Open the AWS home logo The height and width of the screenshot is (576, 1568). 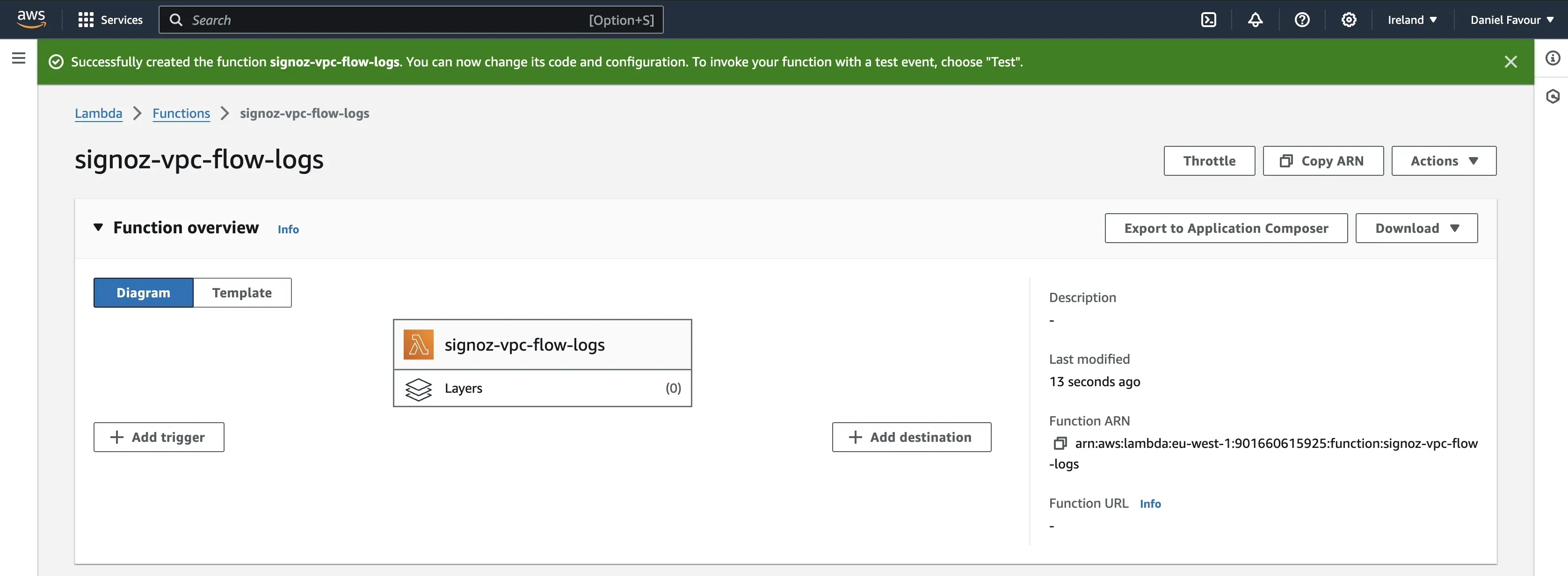(31, 20)
